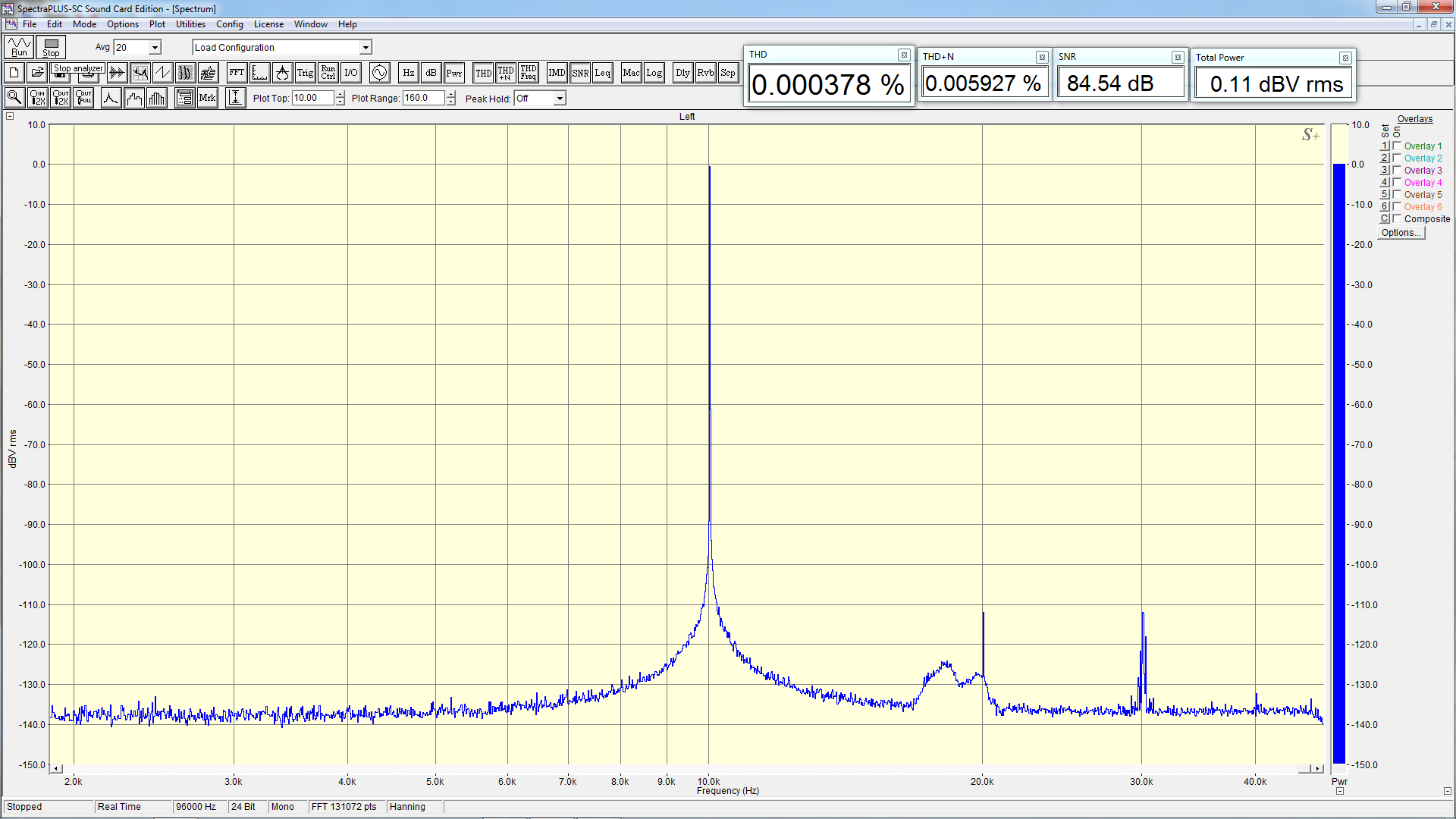
Task: Click the Run analyzer icon
Action: pos(19,47)
